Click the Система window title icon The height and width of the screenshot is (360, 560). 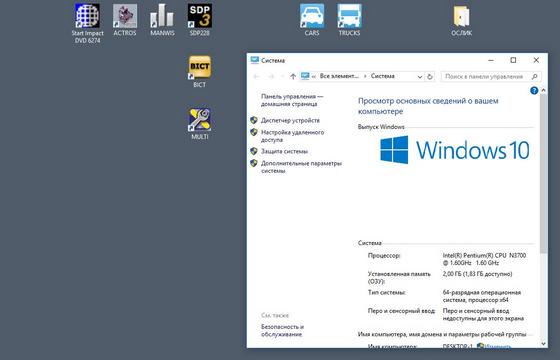point(255,60)
